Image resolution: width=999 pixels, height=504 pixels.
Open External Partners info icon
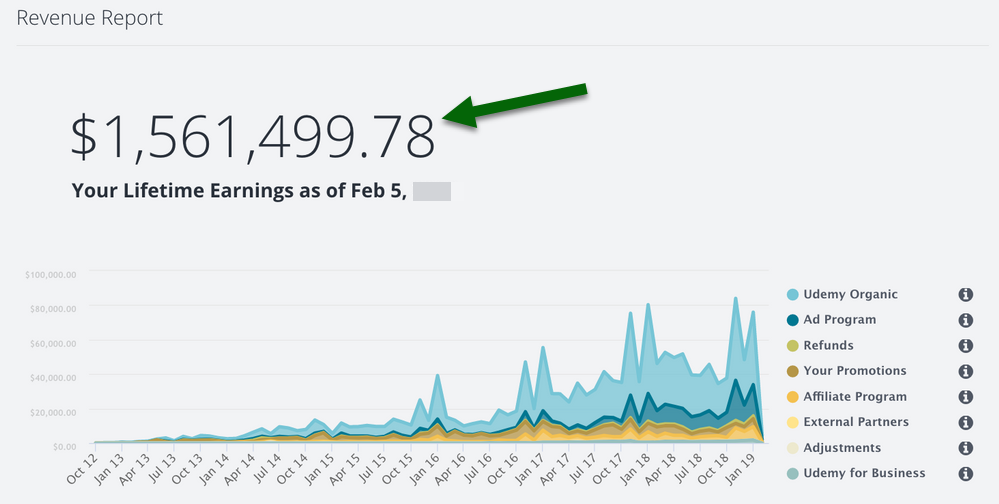tap(966, 422)
